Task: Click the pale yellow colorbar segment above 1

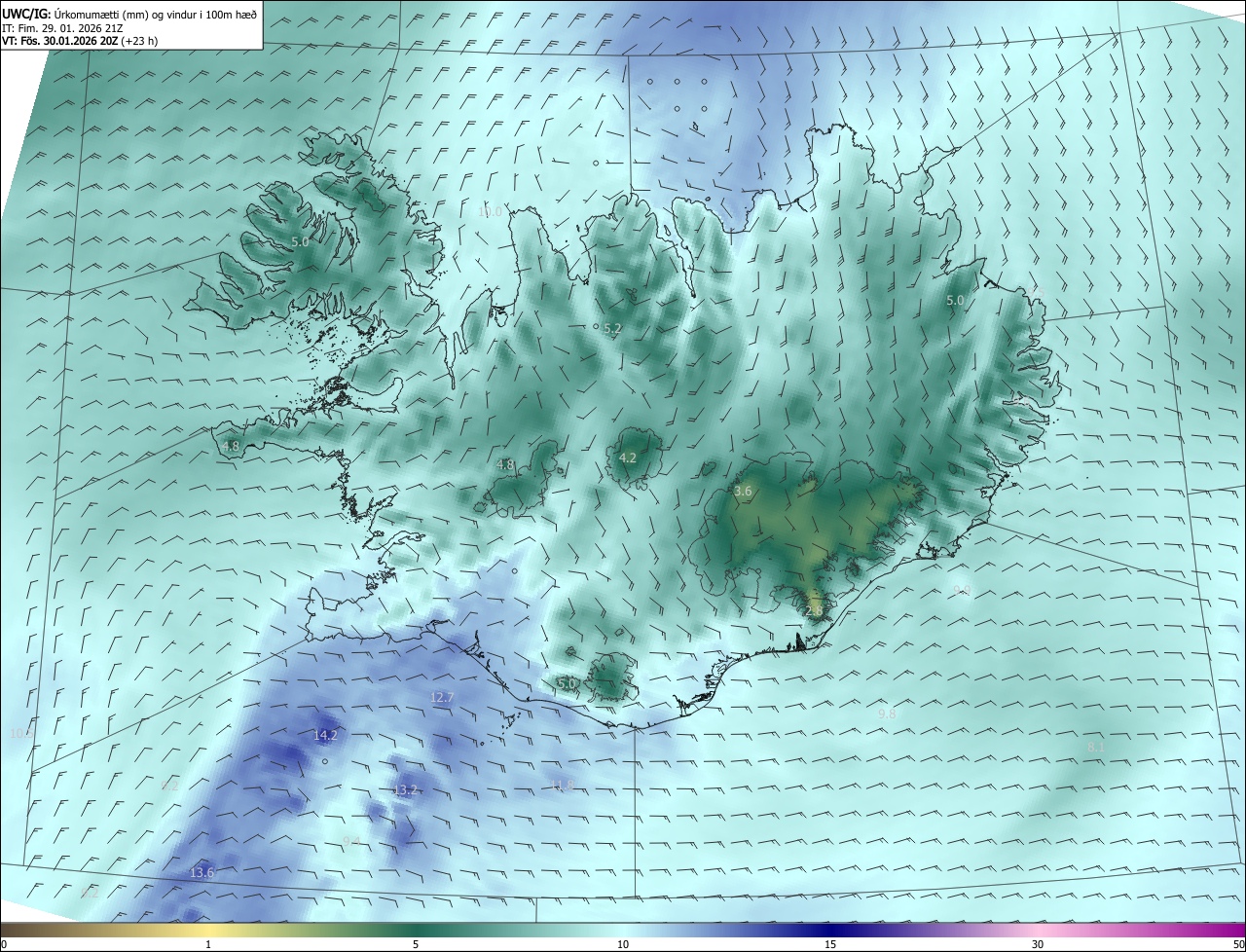Action: [x=208, y=930]
